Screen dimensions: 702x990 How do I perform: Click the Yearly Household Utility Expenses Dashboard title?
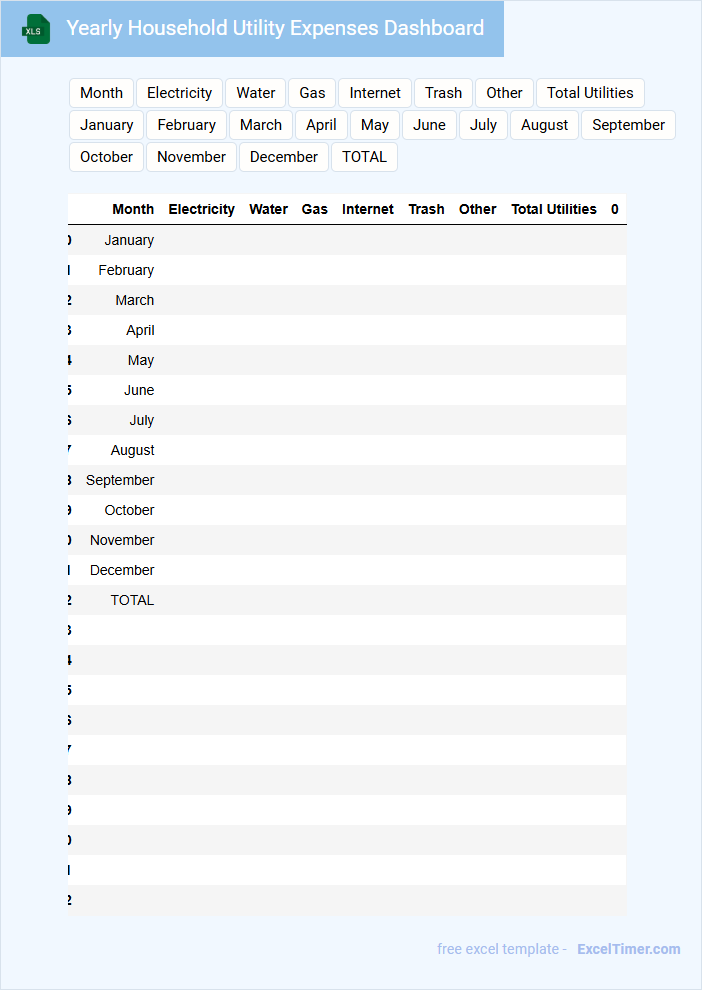pyautogui.click(x=275, y=28)
